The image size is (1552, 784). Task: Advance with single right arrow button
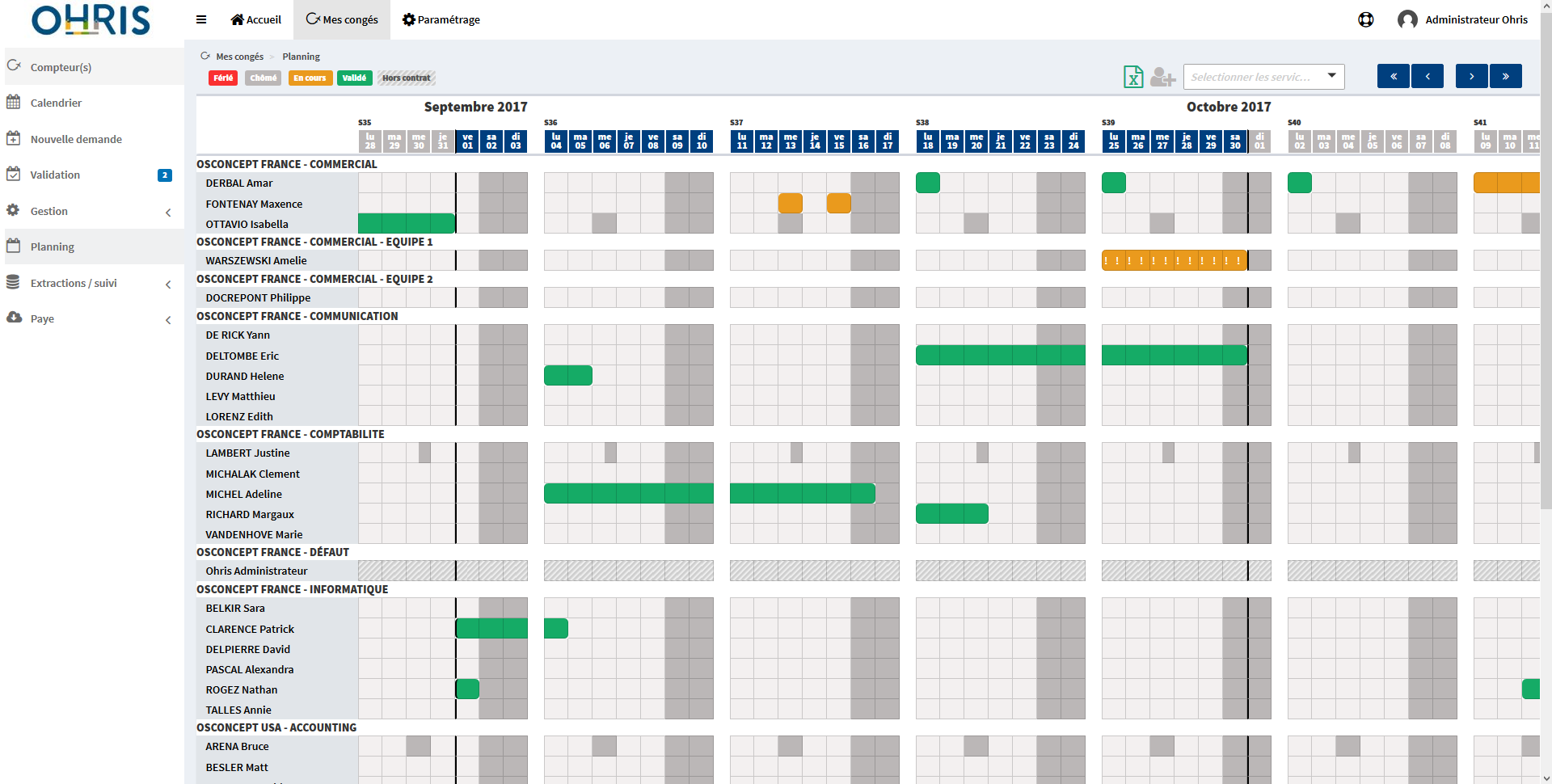[x=1472, y=76]
